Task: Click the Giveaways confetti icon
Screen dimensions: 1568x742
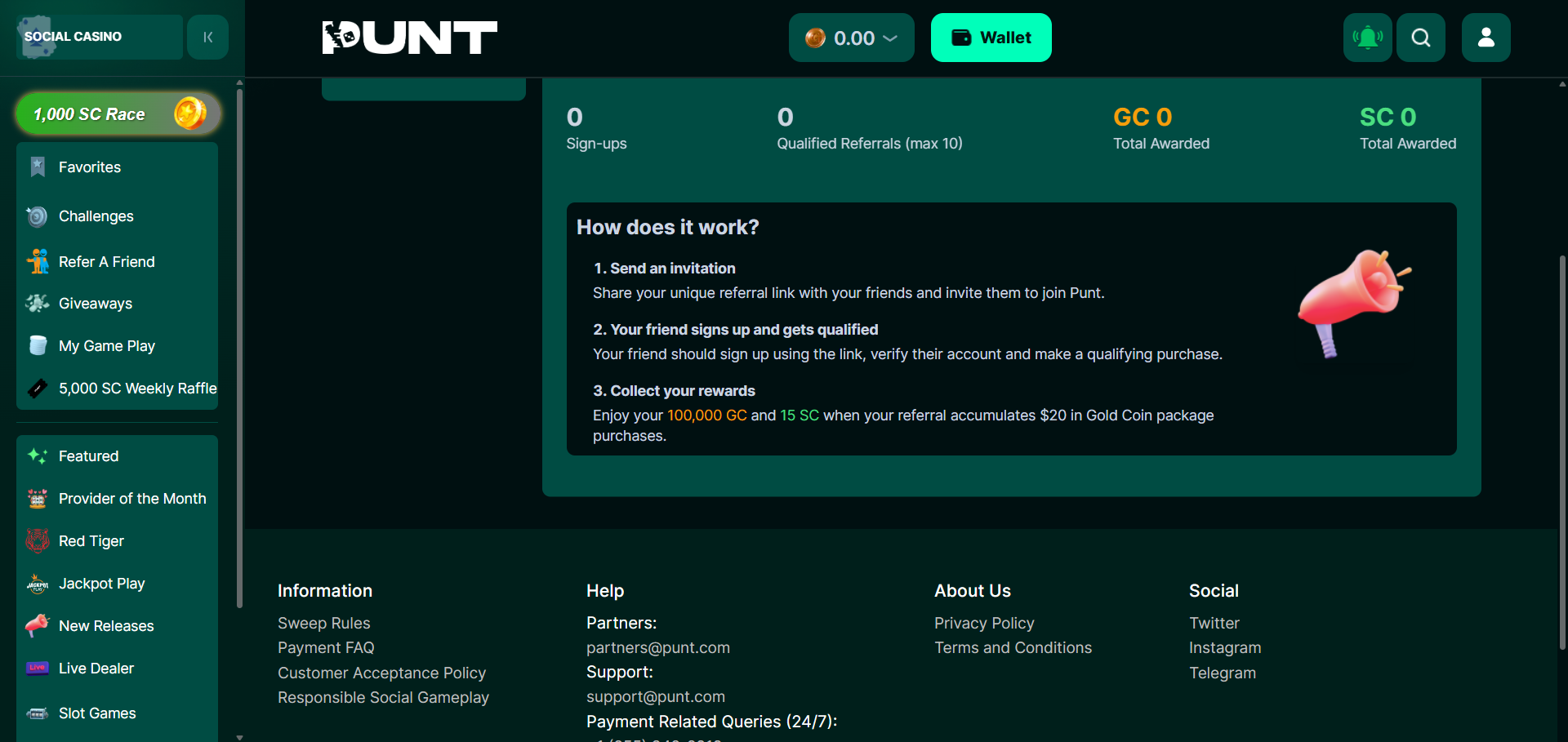Action: 38,304
